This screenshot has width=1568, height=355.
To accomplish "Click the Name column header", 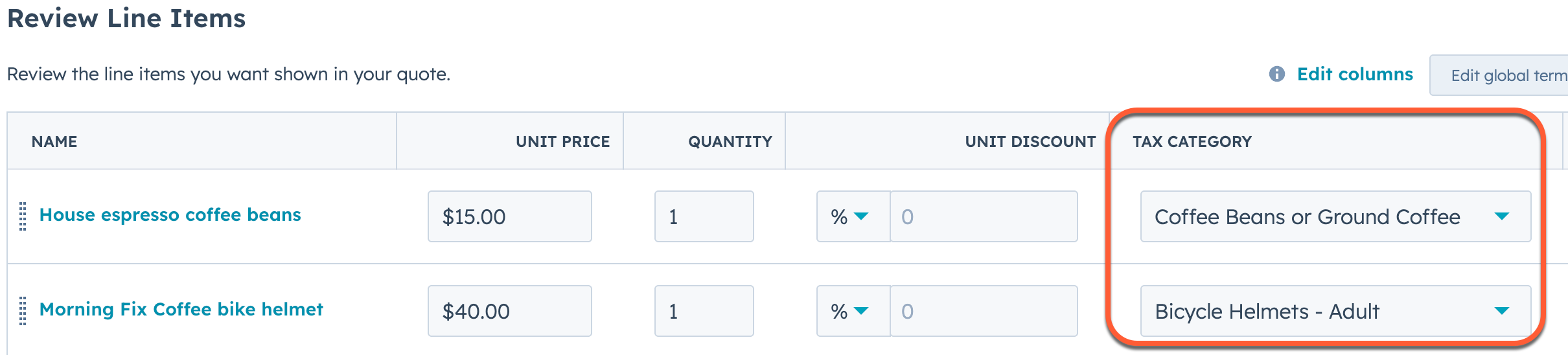I will pos(54,142).
